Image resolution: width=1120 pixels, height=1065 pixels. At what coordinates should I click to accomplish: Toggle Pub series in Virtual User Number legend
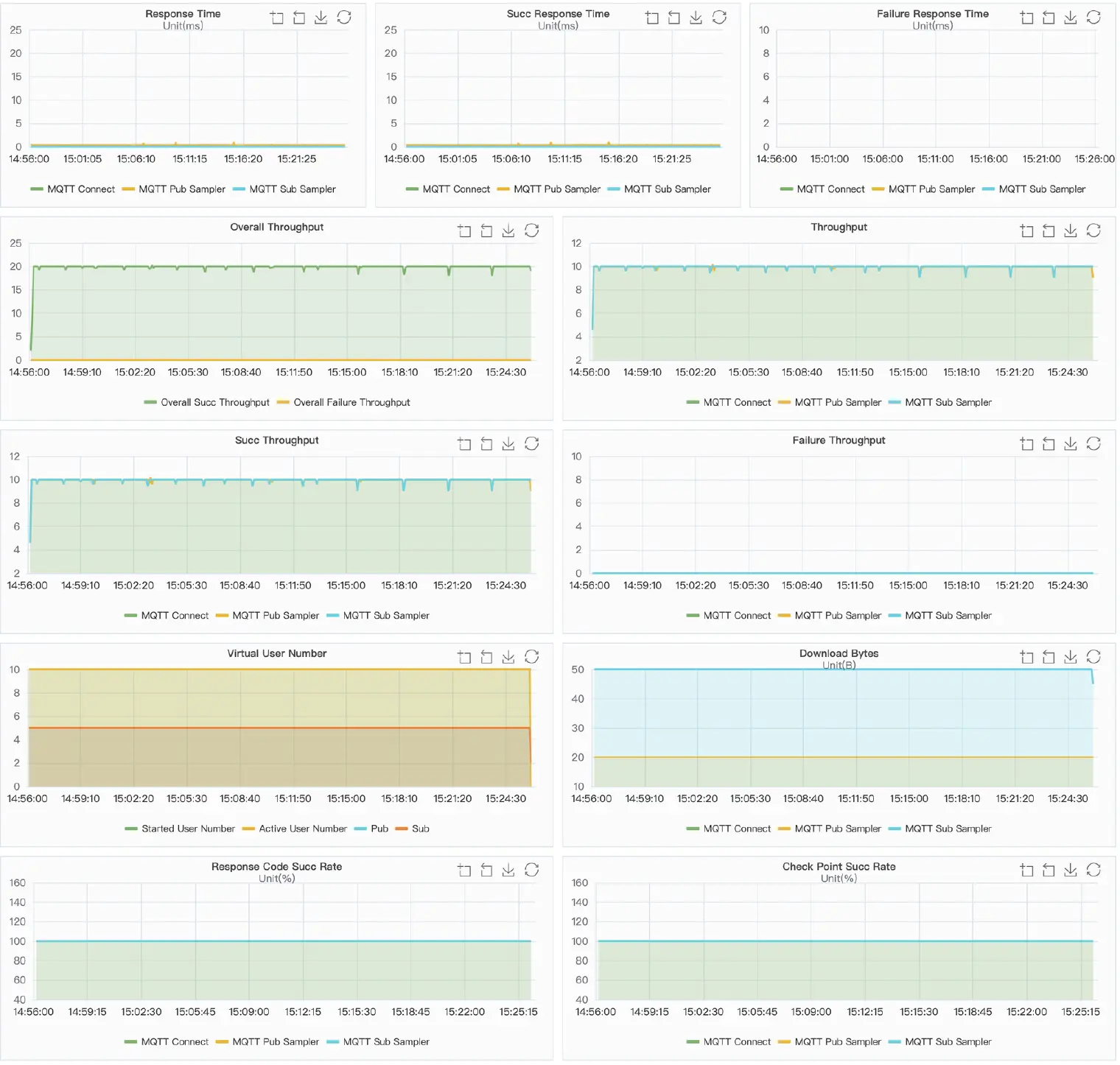click(x=371, y=829)
